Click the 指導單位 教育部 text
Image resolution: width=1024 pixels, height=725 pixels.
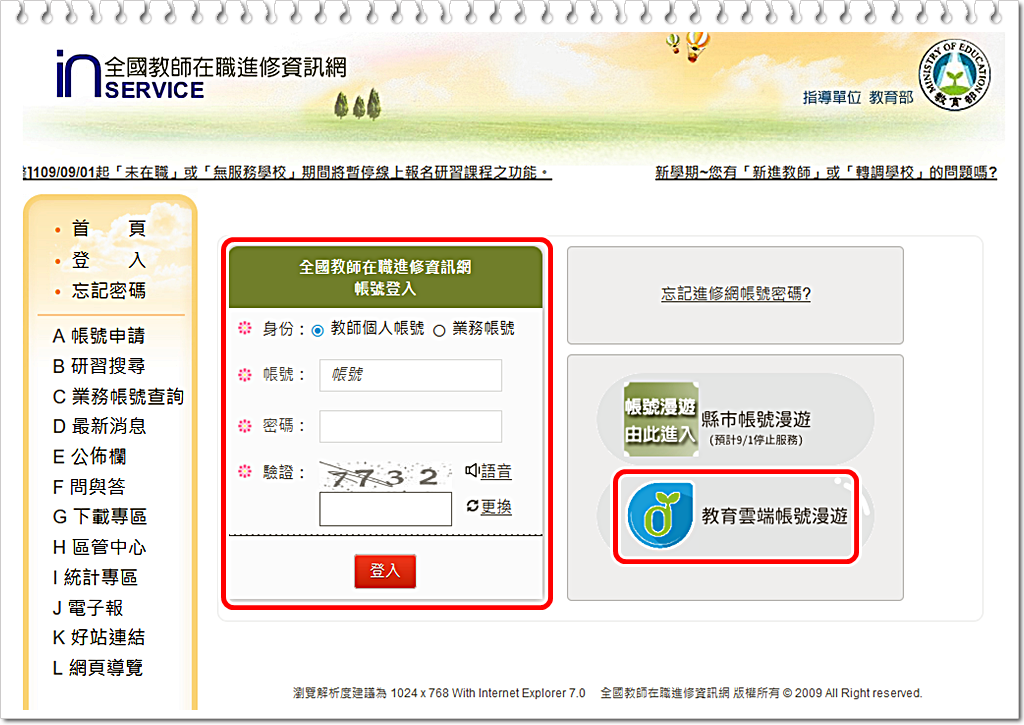[858, 97]
